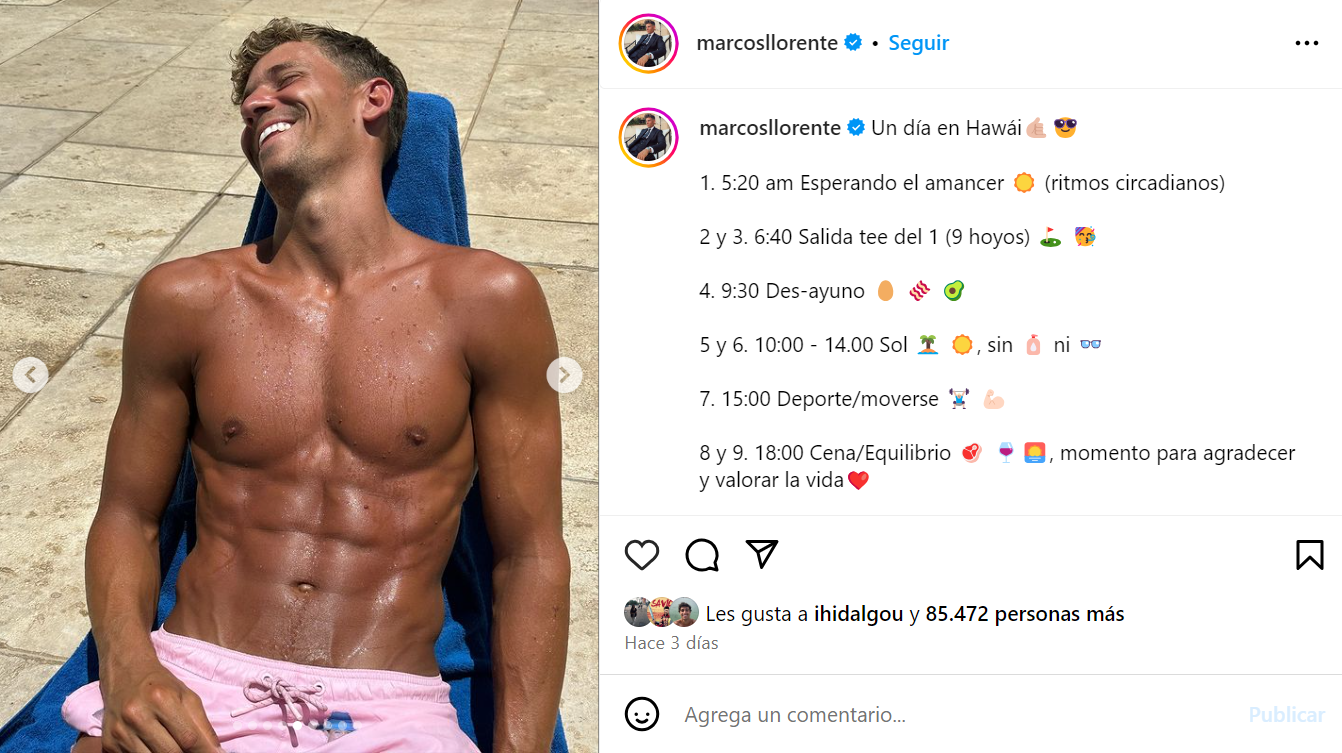Open comments with the speech bubble icon
The width and height of the screenshot is (1342, 753).
(702, 555)
